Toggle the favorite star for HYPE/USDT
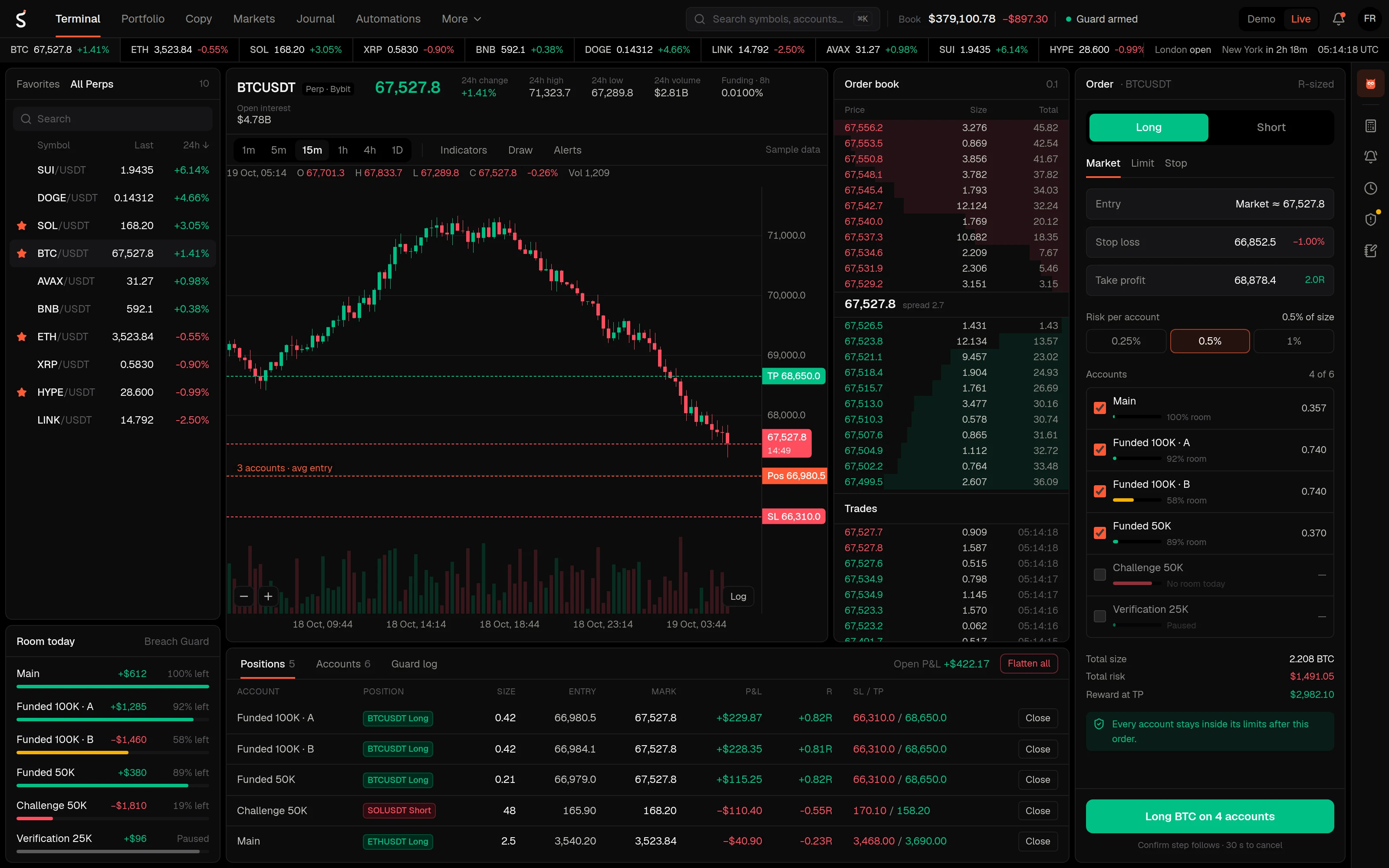1389x868 pixels. [x=22, y=393]
